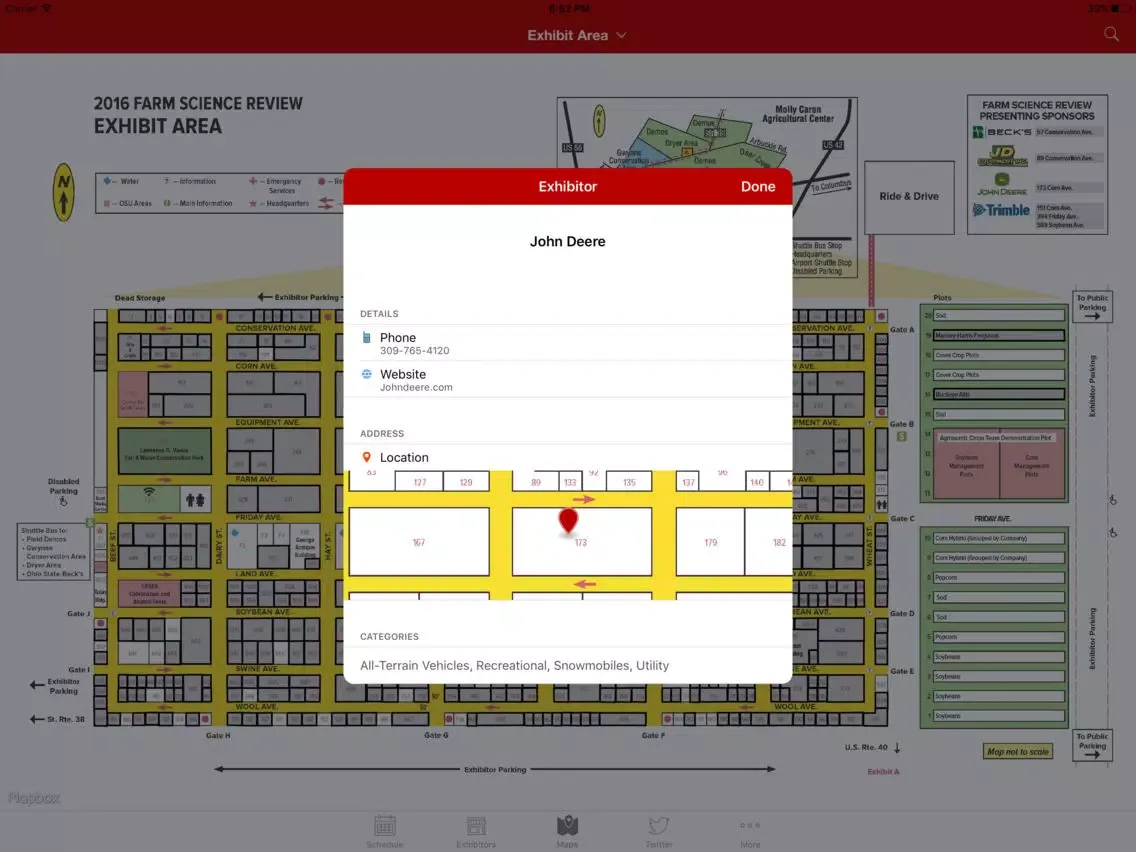Open the Exhibitors tab

pyautogui.click(x=476, y=831)
